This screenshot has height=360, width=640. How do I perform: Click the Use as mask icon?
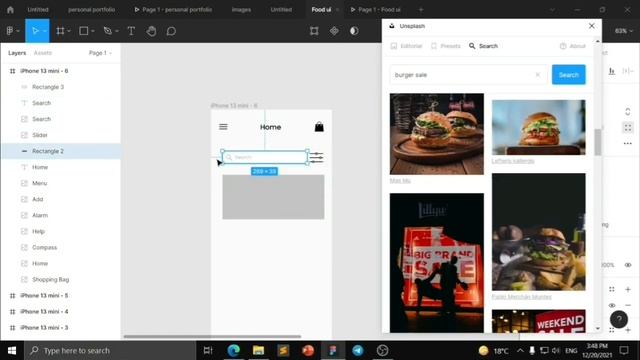[x=354, y=31]
